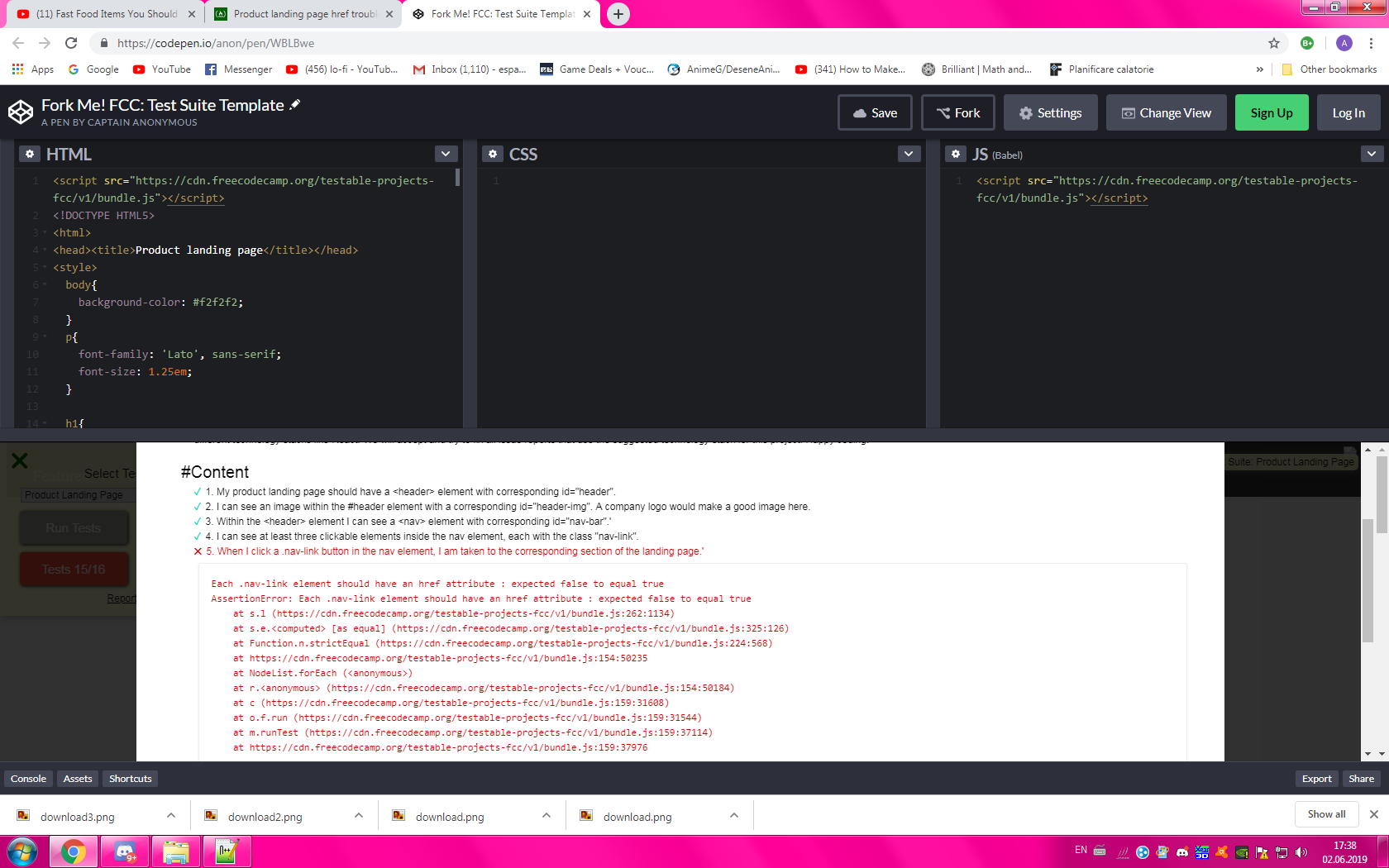
Task: Open the CSS panel settings gear
Action: coord(493,154)
